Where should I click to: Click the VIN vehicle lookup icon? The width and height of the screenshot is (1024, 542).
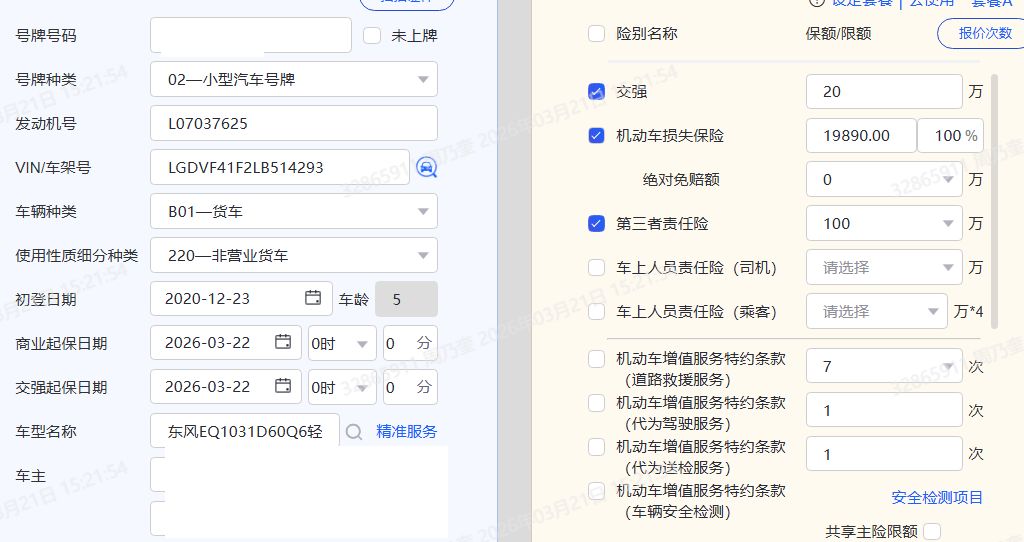(427, 167)
